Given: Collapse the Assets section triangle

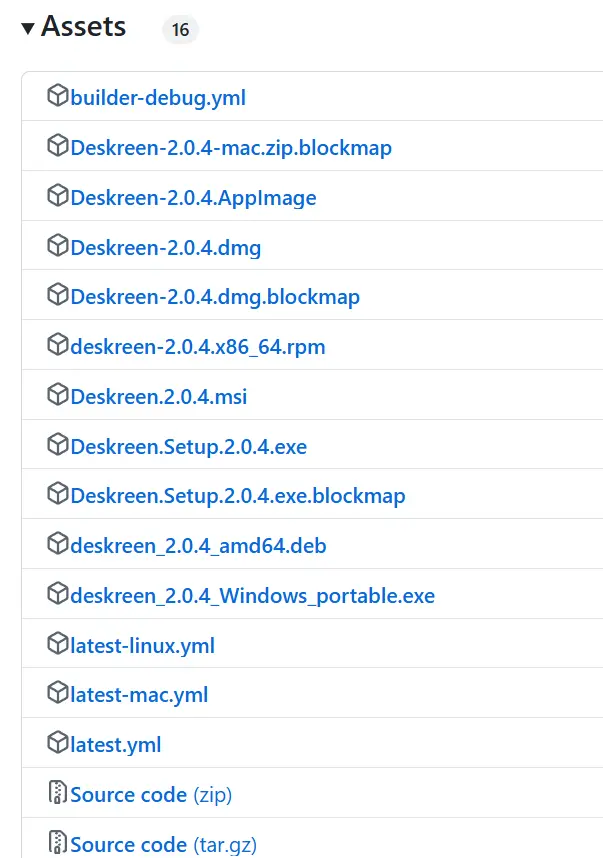Looking at the screenshot, I should point(28,28).
